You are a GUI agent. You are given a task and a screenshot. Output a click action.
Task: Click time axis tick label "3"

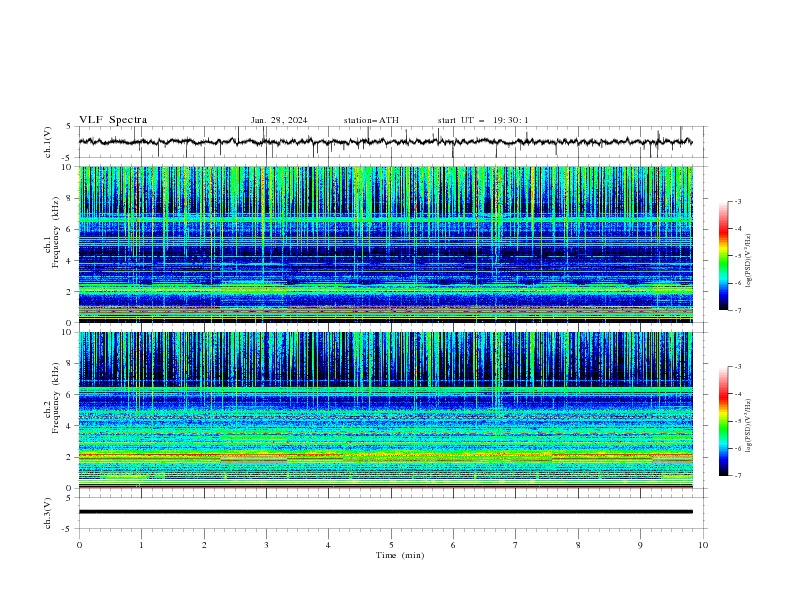tap(266, 545)
